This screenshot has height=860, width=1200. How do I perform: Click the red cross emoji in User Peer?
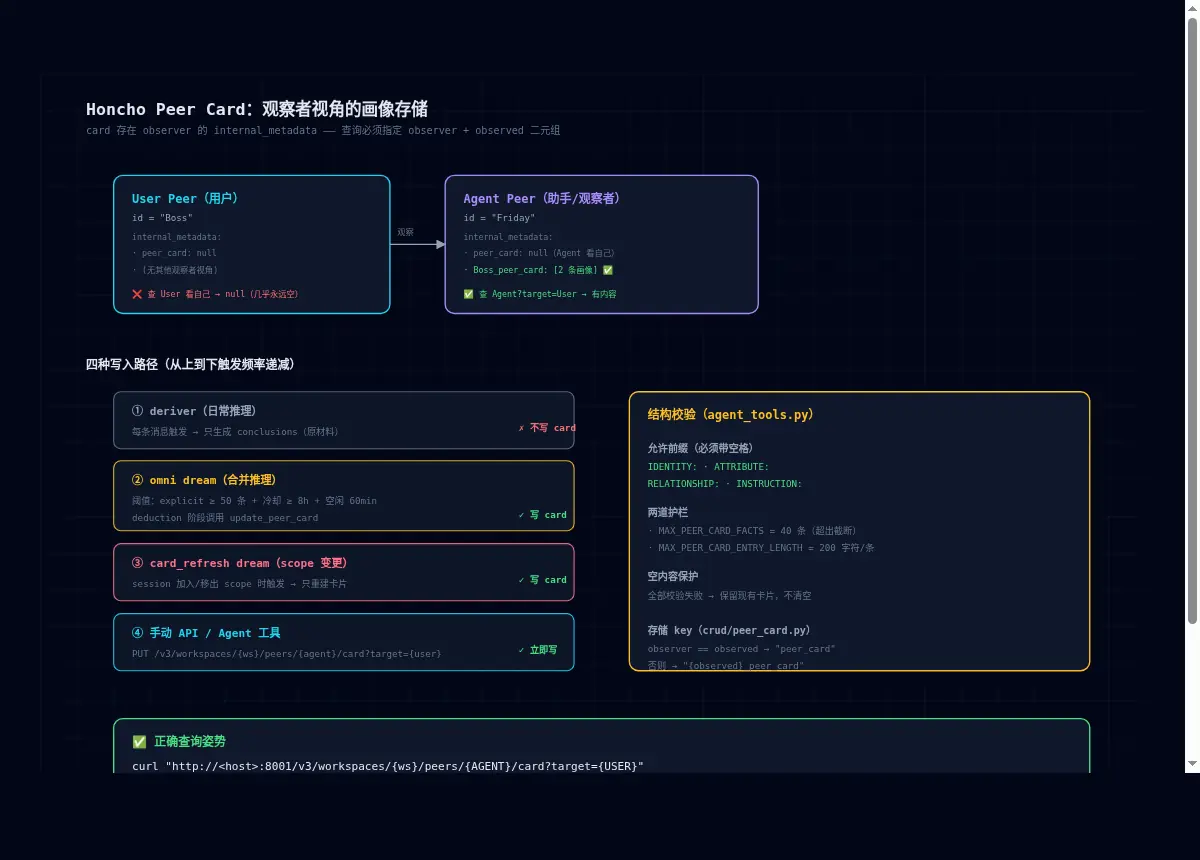138,294
